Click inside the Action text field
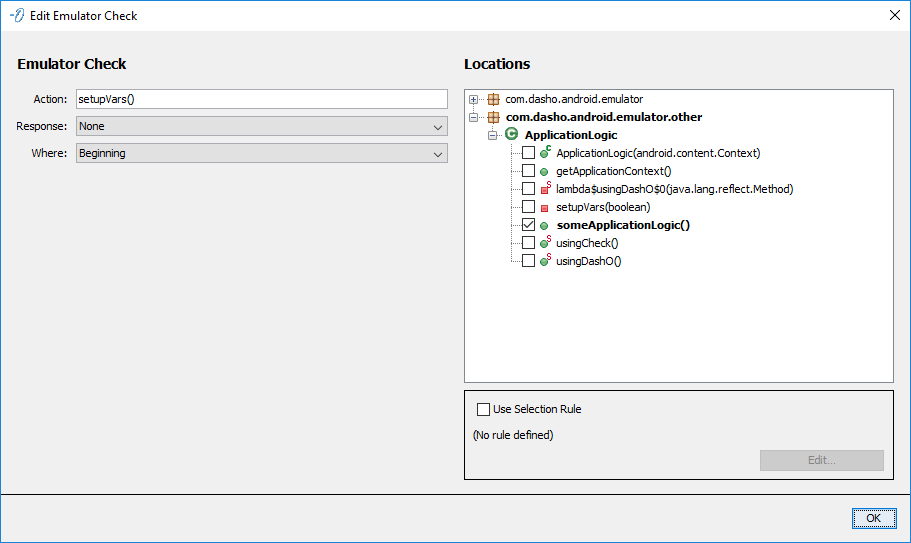 [x=261, y=99]
